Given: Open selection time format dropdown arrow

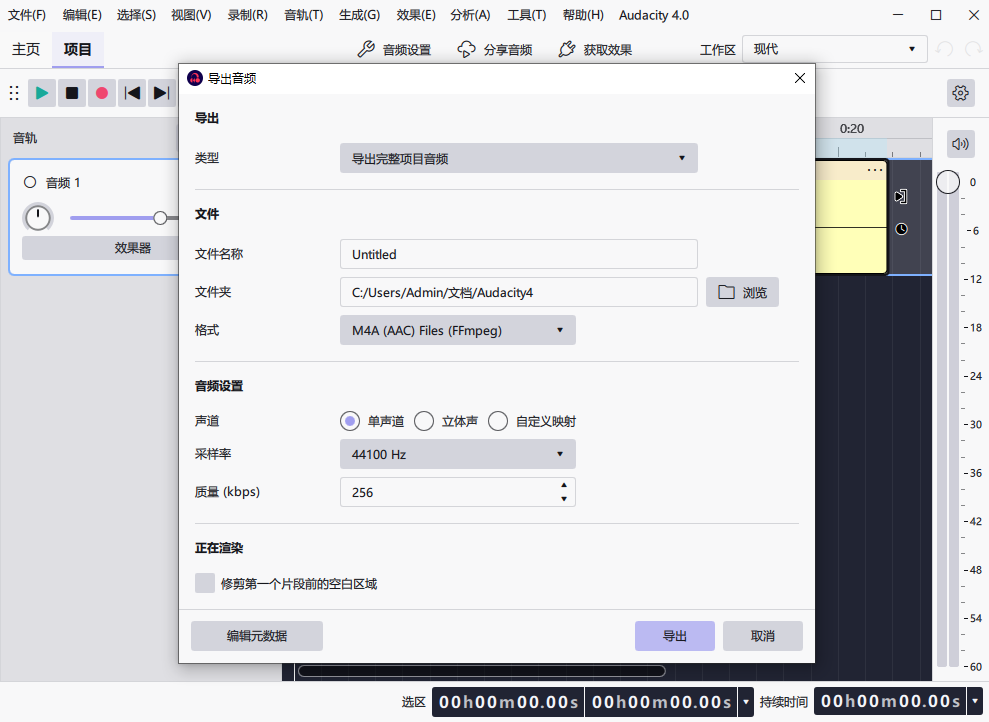Looking at the screenshot, I should click(x=746, y=702).
